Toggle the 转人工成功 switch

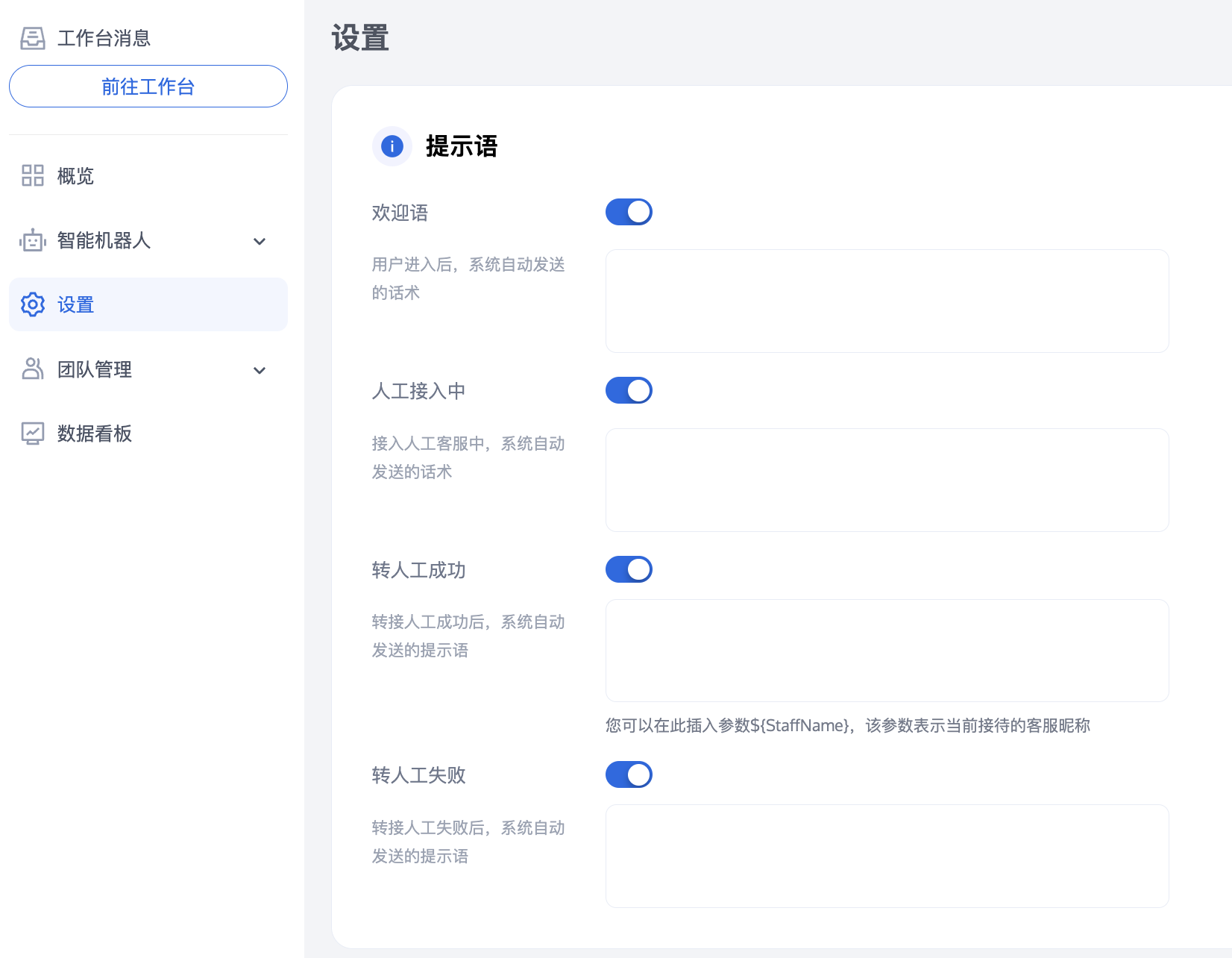point(629,569)
